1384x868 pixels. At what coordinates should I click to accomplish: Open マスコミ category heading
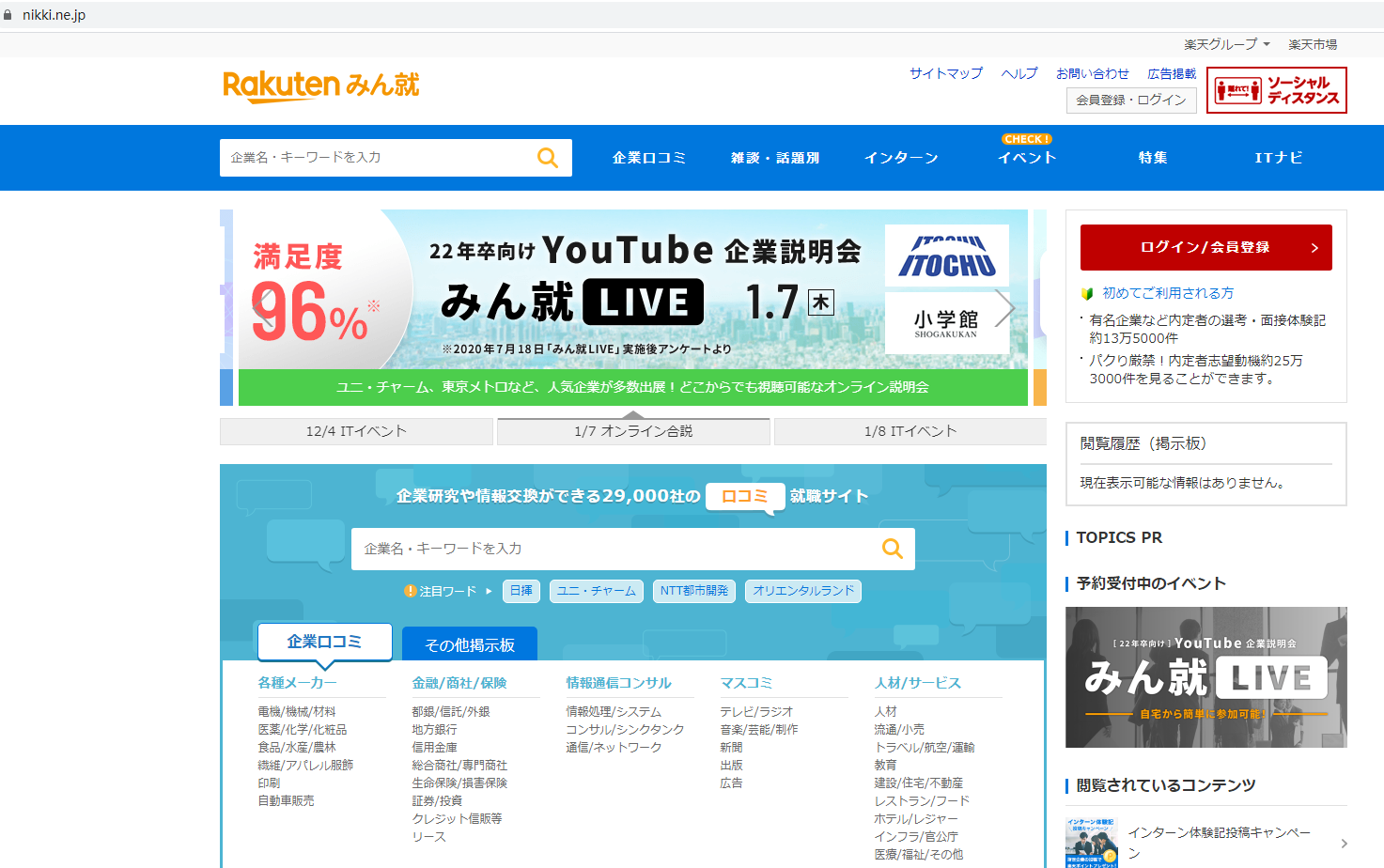click(x=746, y=683)
